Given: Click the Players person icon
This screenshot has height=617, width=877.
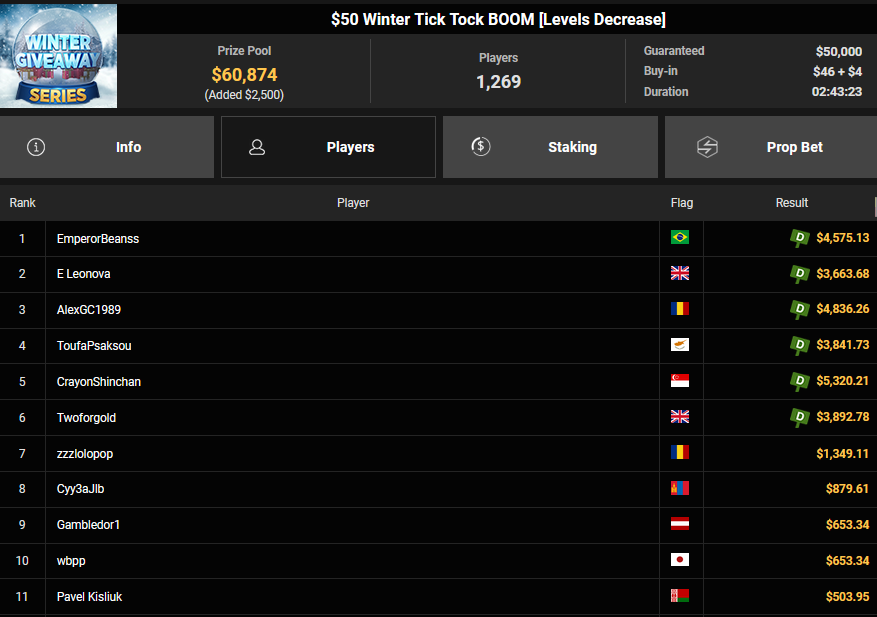Looking at the screenshot, I should [x=257, y=147].
